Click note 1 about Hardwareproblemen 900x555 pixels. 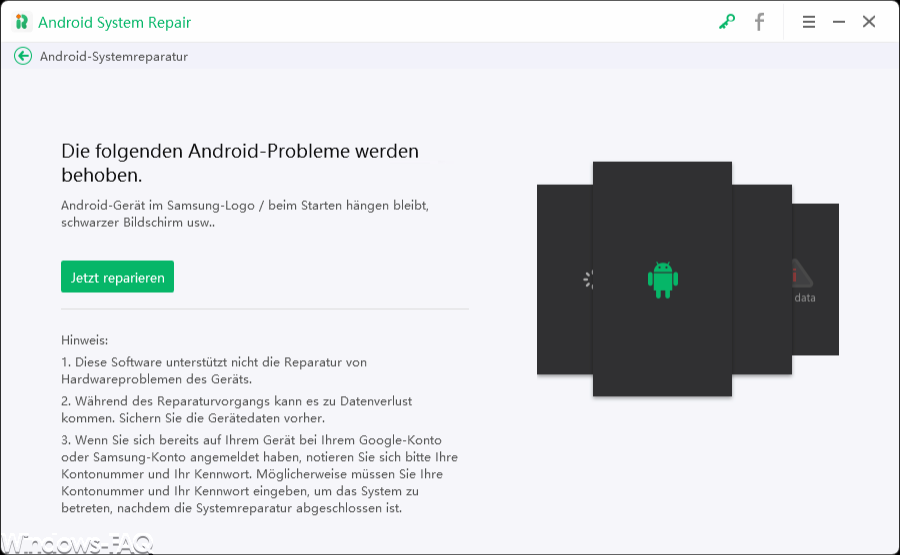214,371
